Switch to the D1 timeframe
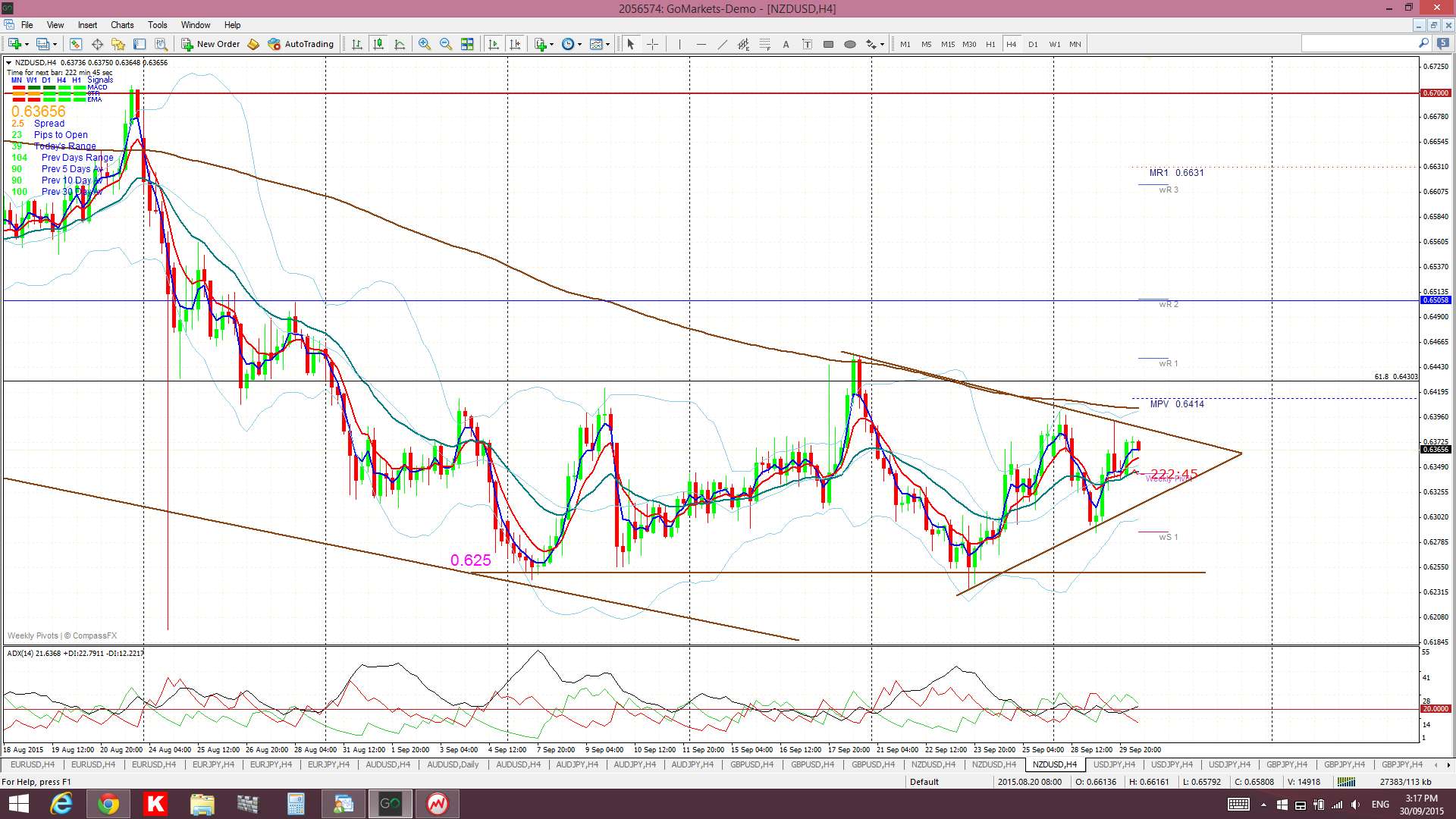This screenshot has width=1456, height=819. click(1033, 44)
